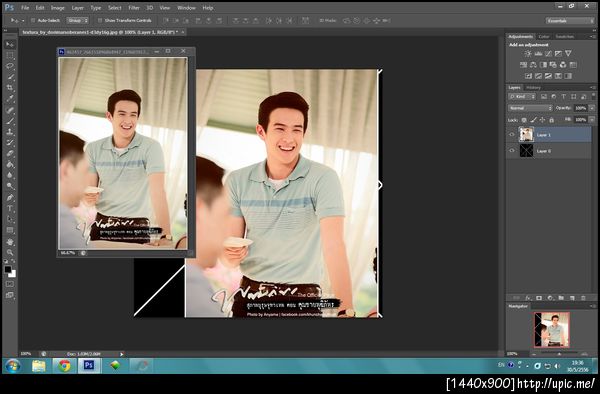Open the layer Kind filter dropdown
This screenshot has width=600, height=394.
[x=522, y=97]
